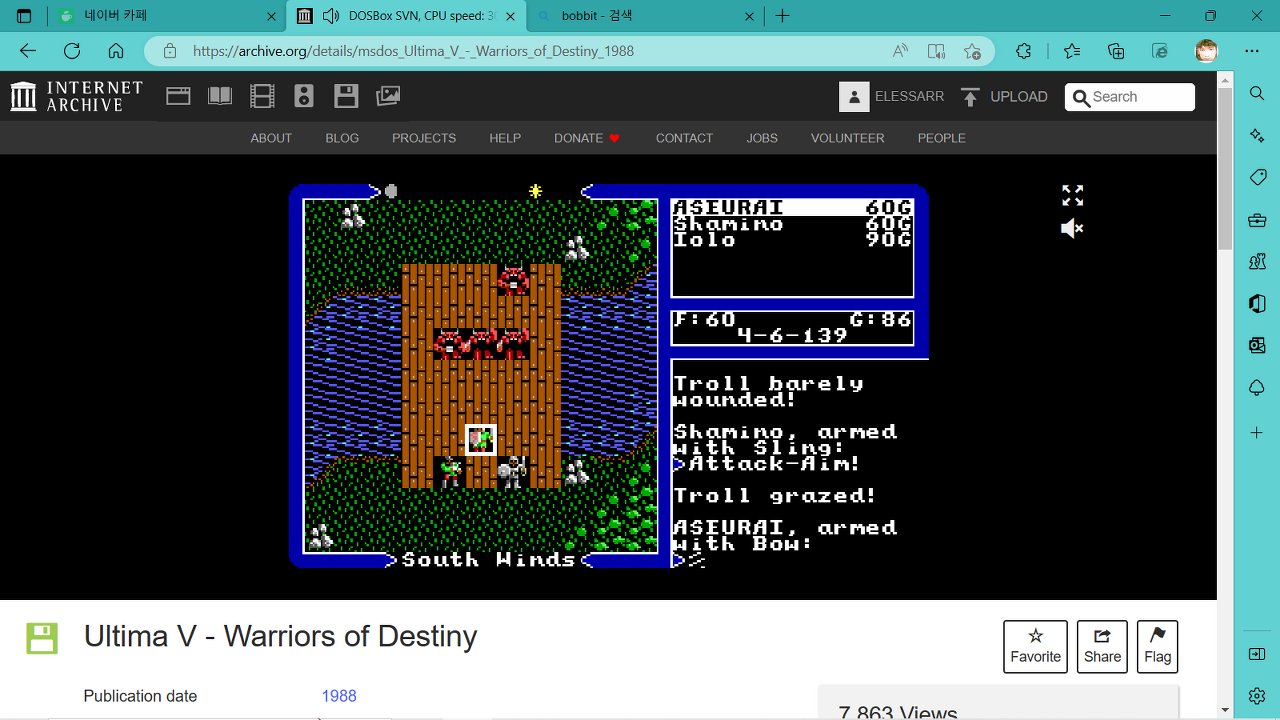The image size is (1280, 720).
Task: Open a new browser tab
Action: (x=783, y=16)
